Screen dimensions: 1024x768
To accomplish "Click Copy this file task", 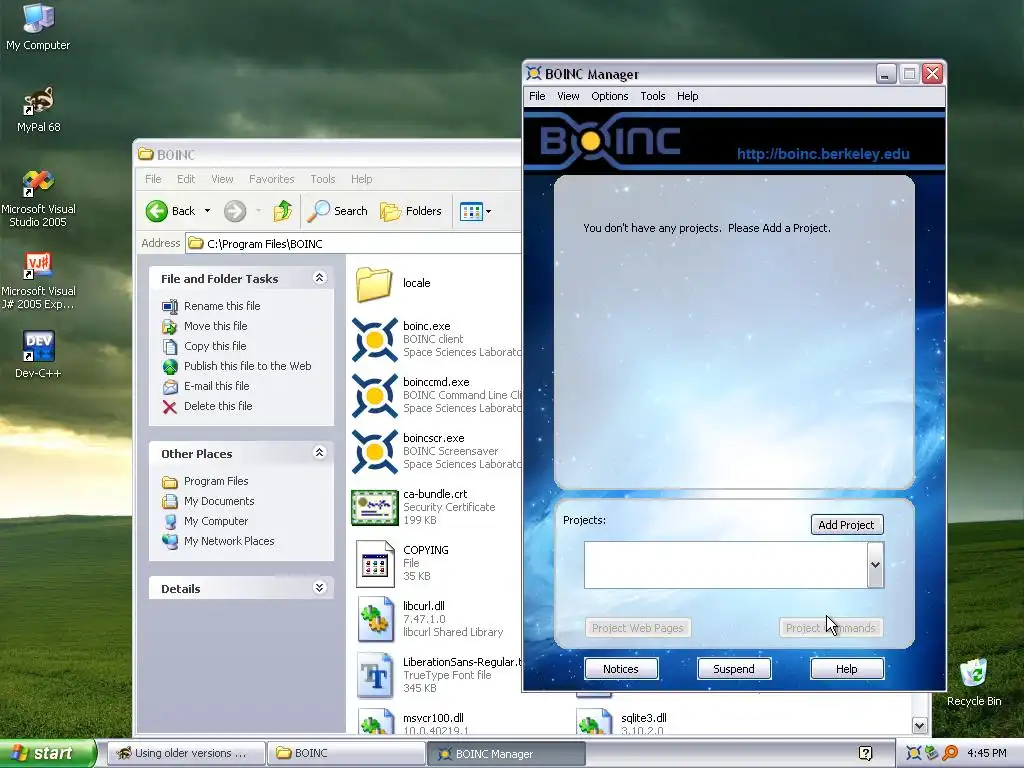I will pyautogui.click(x=215, y=346).
